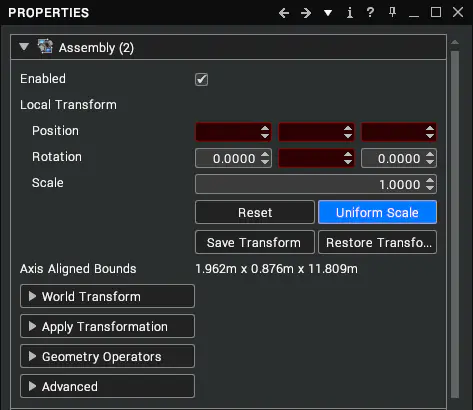
Task: Maximize the Properties panel
Action: click(436, 12)
